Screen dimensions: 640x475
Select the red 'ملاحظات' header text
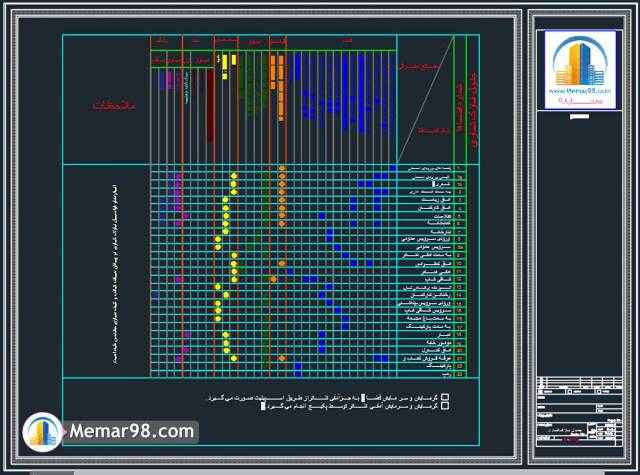pos(119,105)
